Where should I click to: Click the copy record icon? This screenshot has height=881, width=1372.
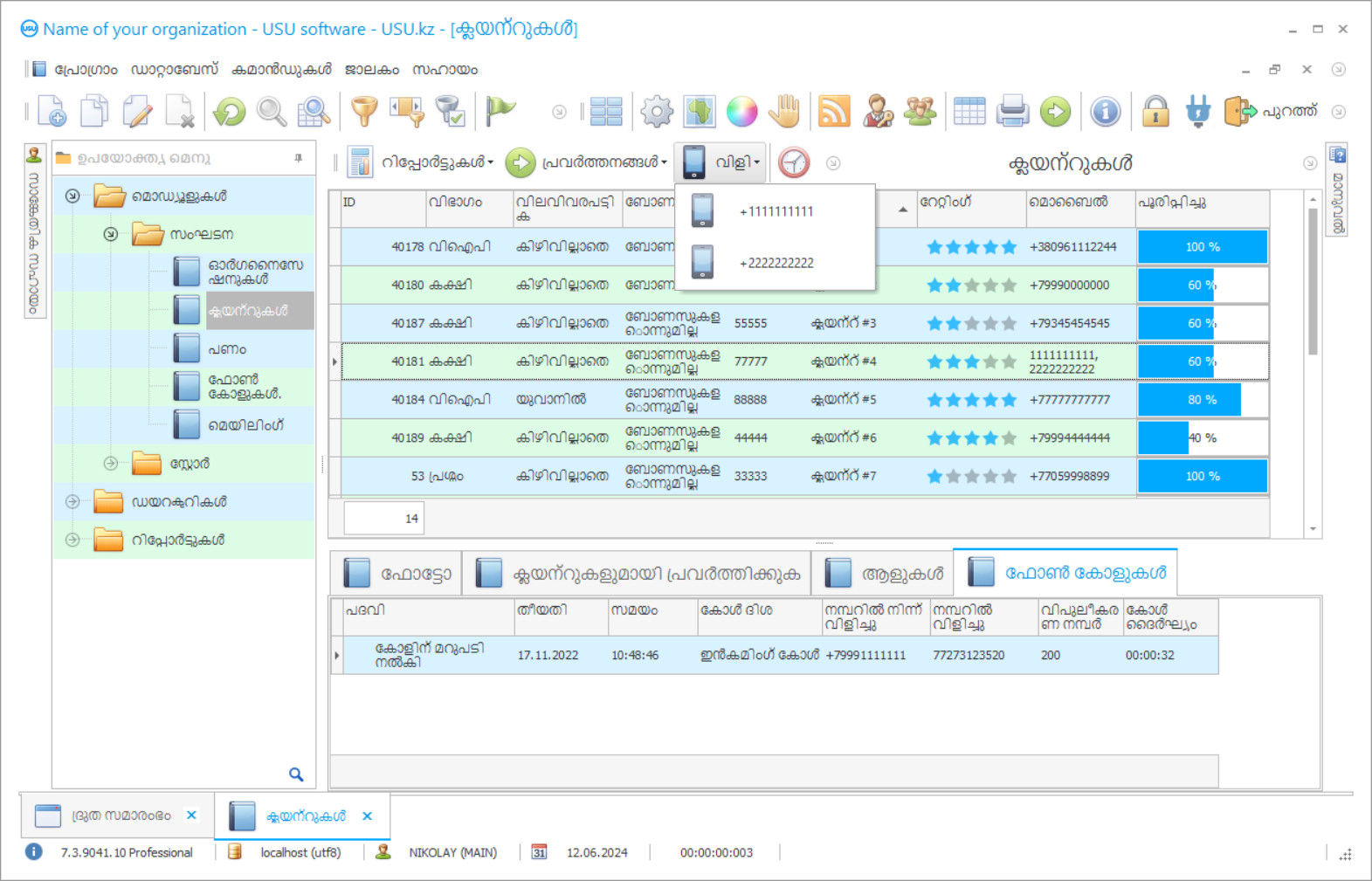click(94, 112)
